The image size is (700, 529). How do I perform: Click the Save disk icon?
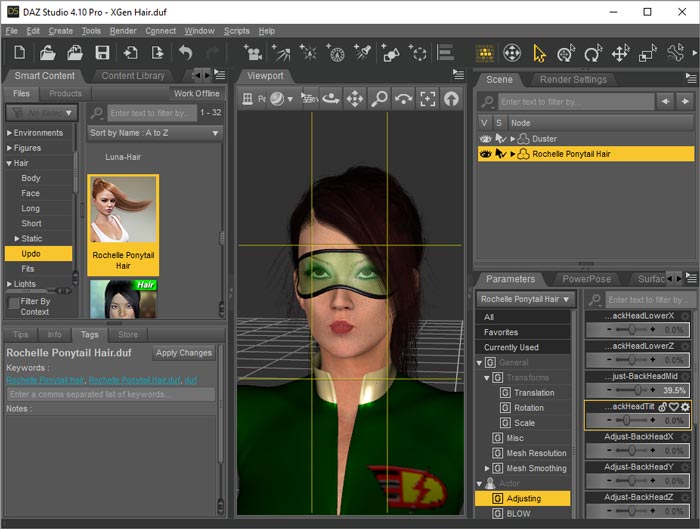102,53
